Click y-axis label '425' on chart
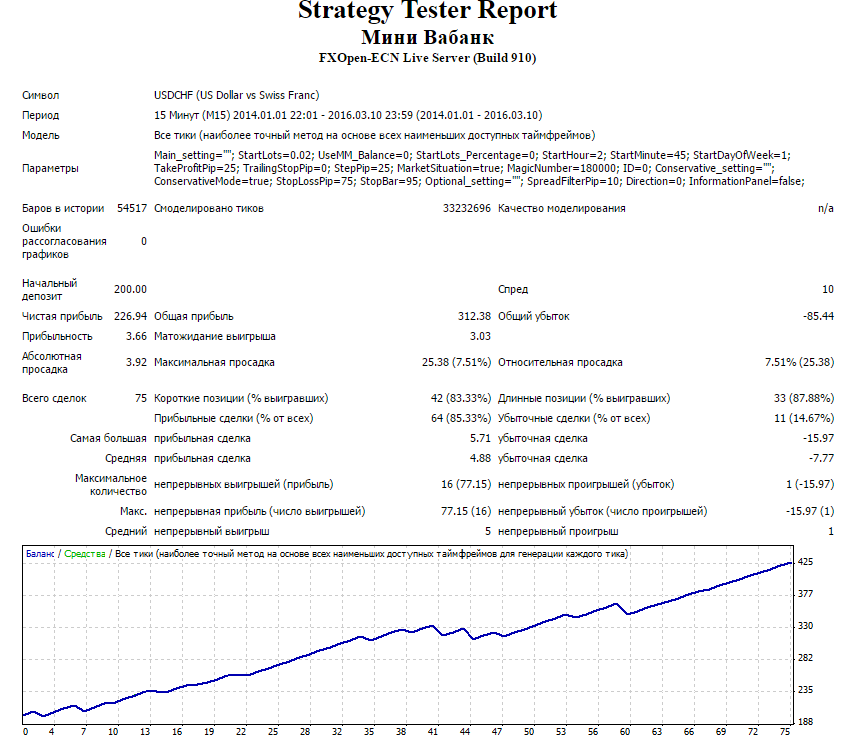866x743 pixels. click(805, 562)
